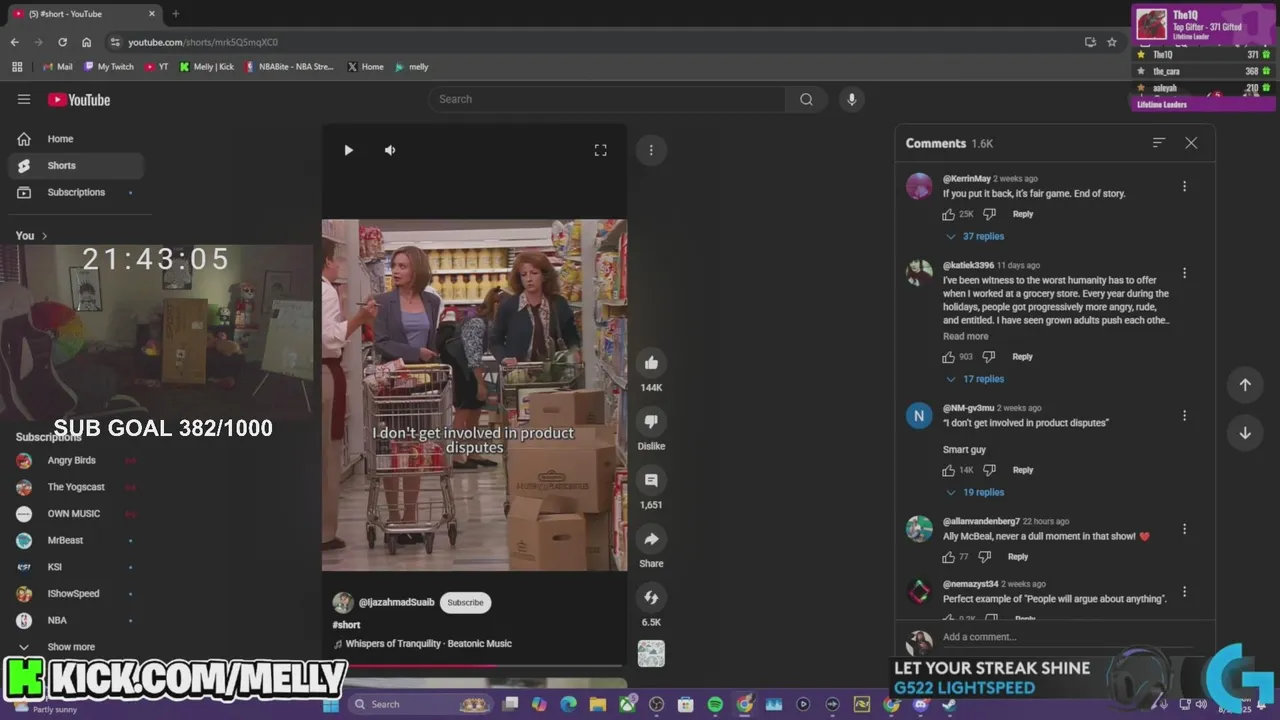Image resolution: width=1280 pixels, height=720 pixels.
Task: Go back in browser
Action: click(14, 42)
